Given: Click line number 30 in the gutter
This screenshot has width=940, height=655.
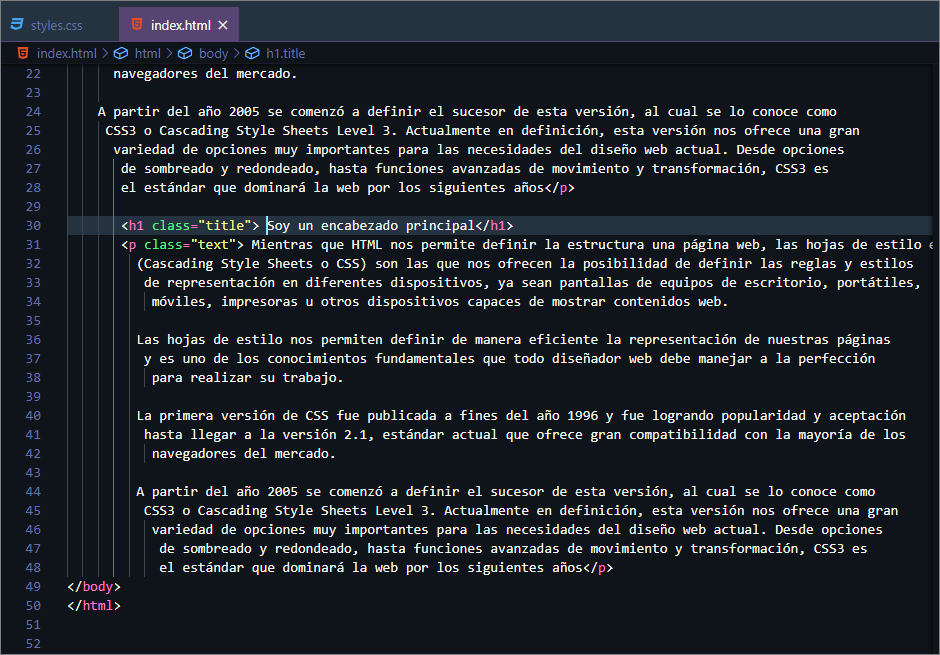Looking at the screenshot, I should (x=34, y=226).
